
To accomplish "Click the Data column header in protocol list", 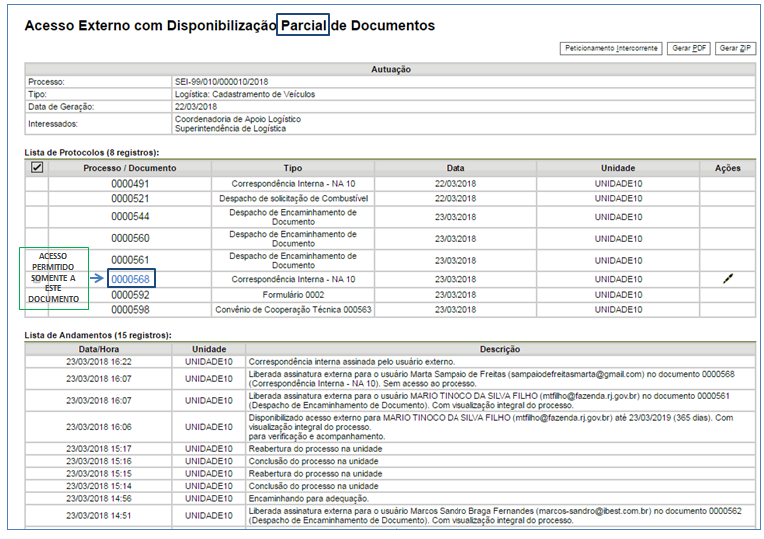I will 455,168.
